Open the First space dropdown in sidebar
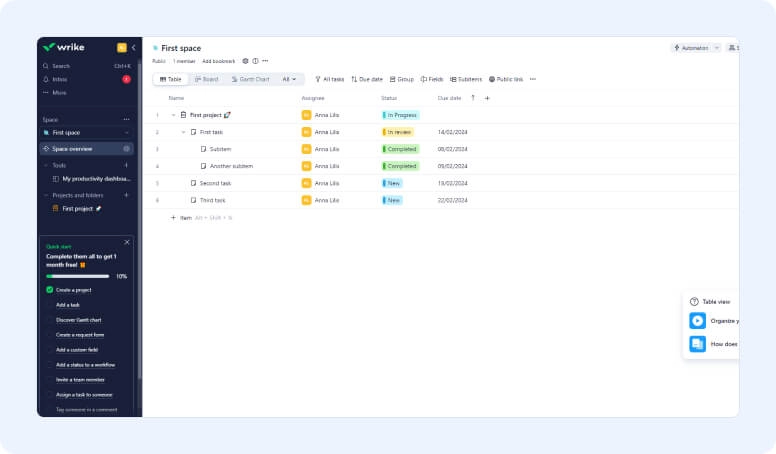Screen dimensions: 776x454 (126, 132)
